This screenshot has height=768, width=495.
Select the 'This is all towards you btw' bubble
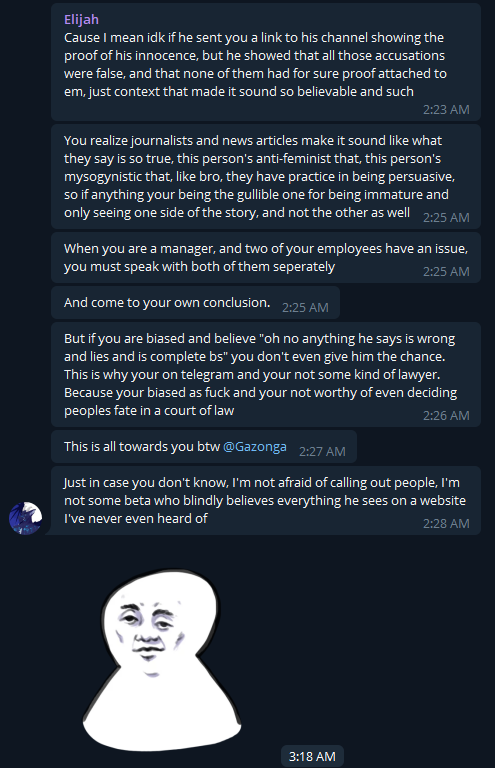pos(204,447)
